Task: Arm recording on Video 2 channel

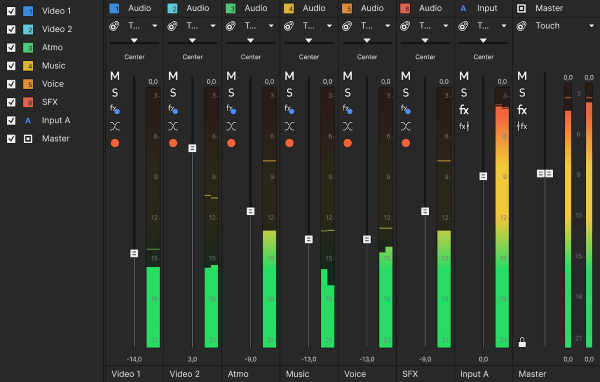Action: click(x=173, y=143)
